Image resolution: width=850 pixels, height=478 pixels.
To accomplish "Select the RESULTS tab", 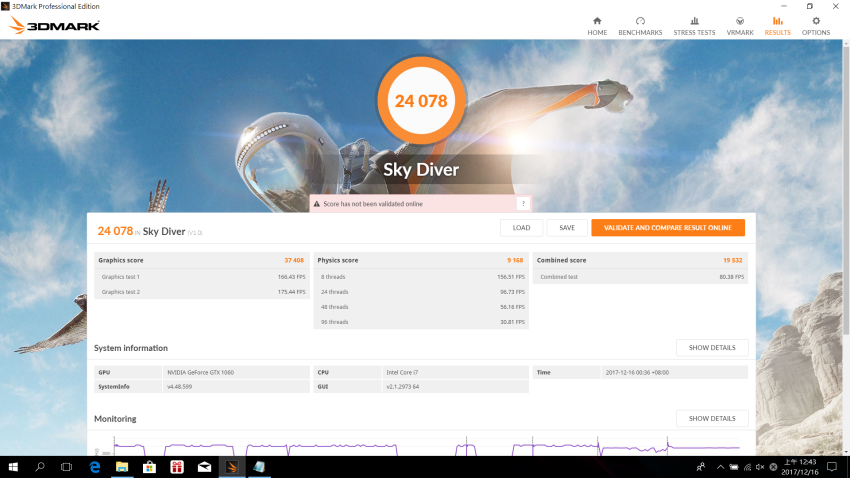I will [777, 26].
